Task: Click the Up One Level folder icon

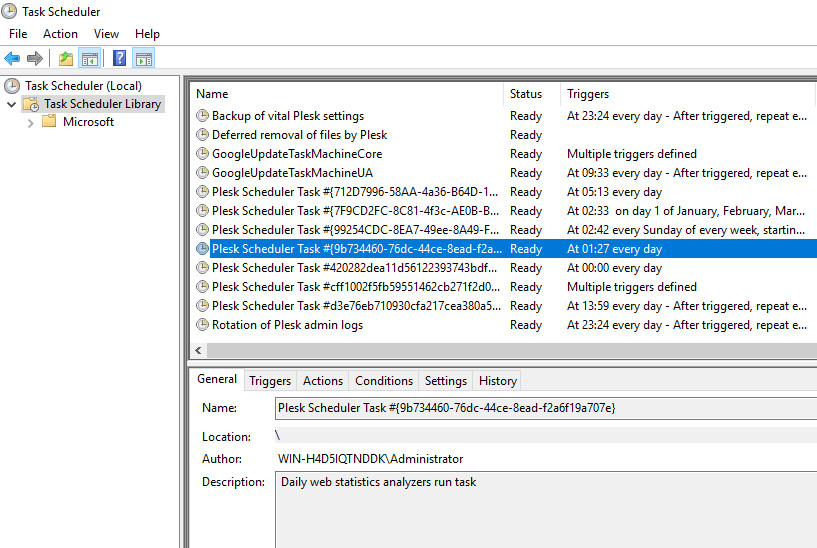Action: [x=65, y=59]
